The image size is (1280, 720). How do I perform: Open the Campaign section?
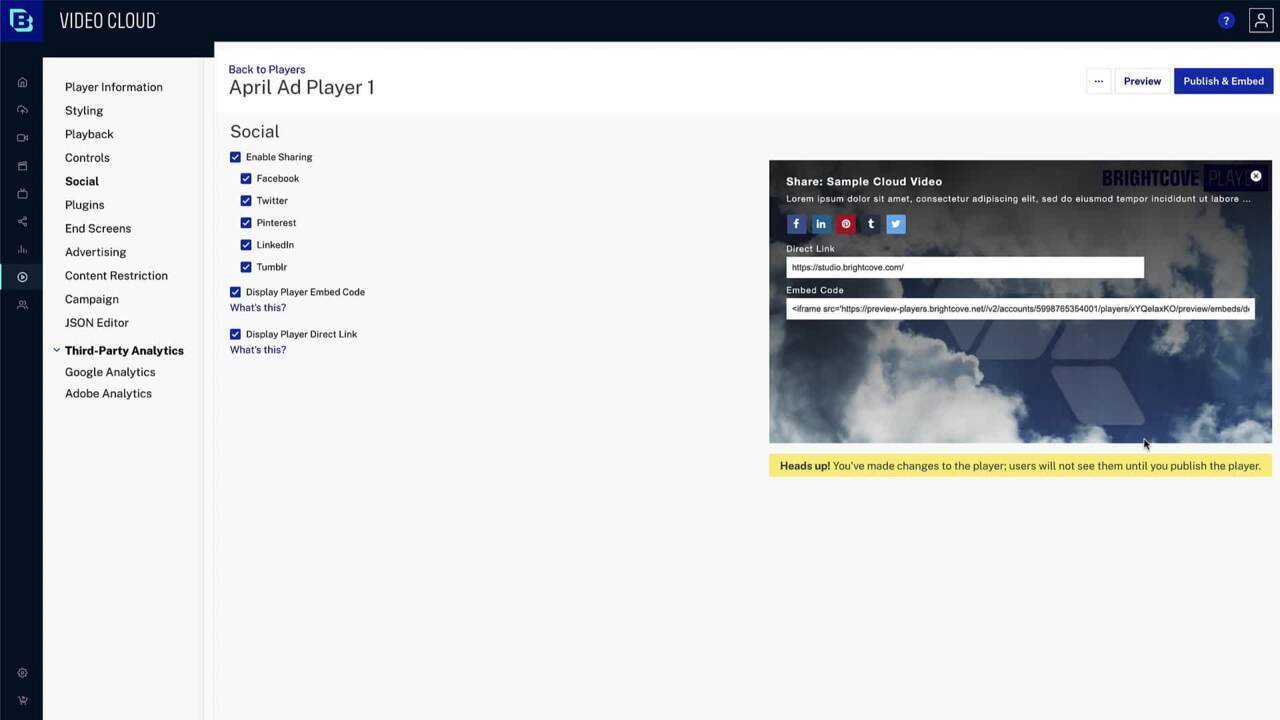[92, 299]
